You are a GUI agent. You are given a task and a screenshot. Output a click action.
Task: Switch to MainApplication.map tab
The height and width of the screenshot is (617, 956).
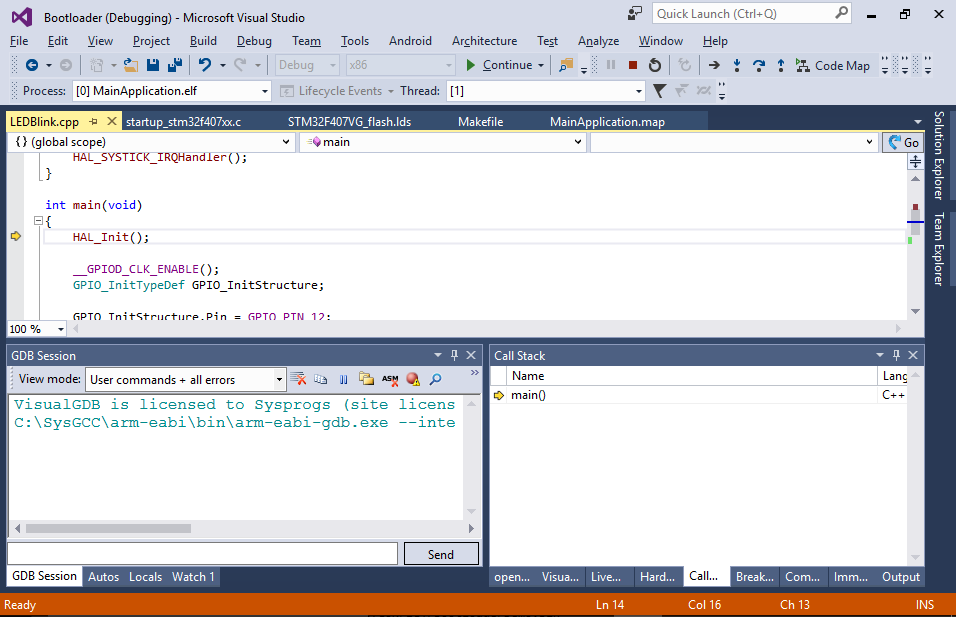tap(607, 122)
